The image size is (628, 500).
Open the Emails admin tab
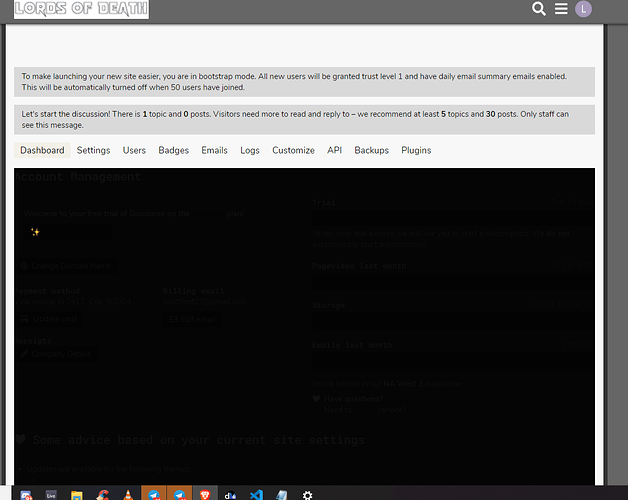click(x=214, y=150)
